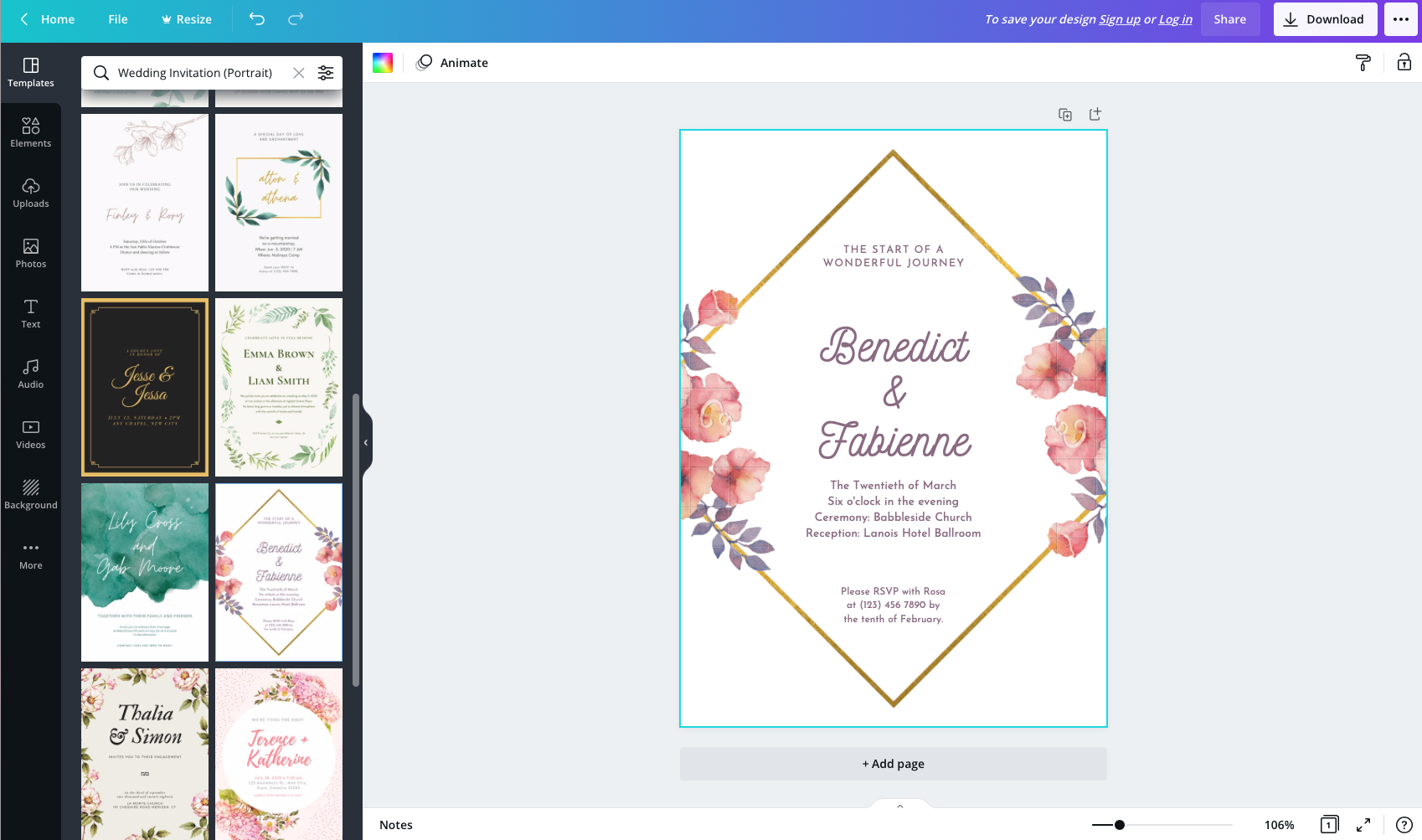The image size is (1422, 840).
Task: Clear the template search field
Action: point(299,73)
